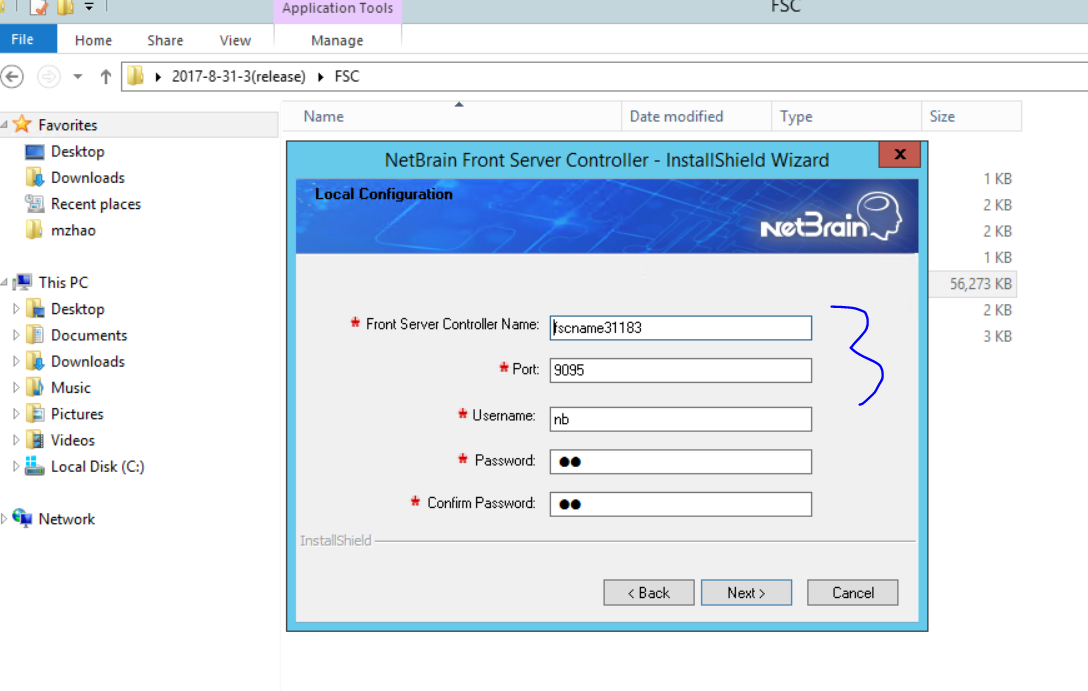This screenshot has height=691, width=1088.
Task: Select Local Disk (C:) entry
Action: pos(98,467)
